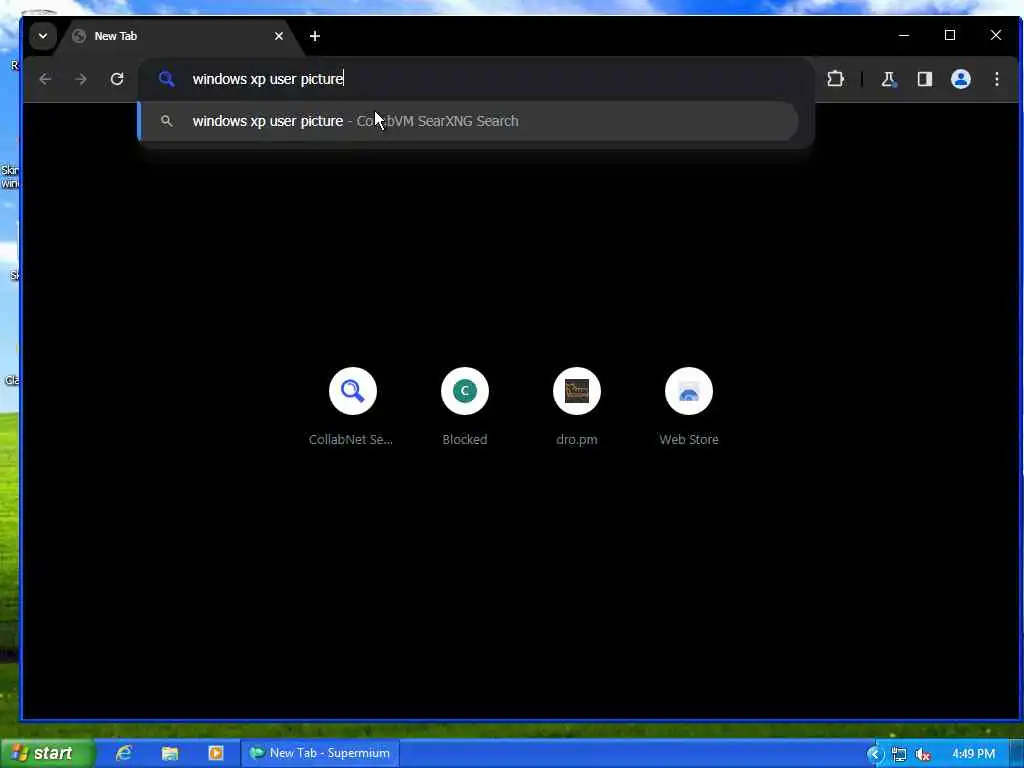Click the address bar search magnifier icon

pos(167,79)
